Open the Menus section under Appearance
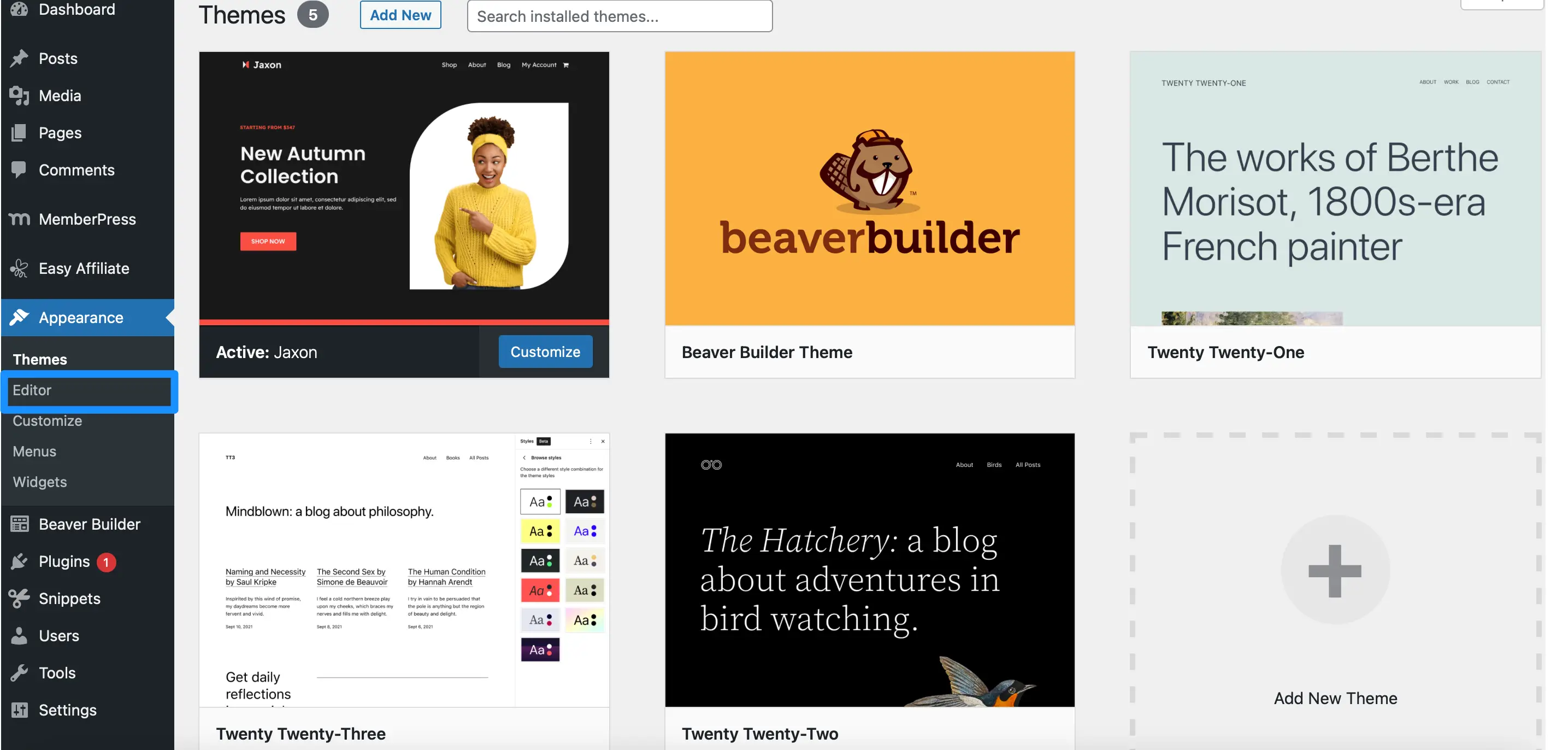This screenshot has width=1568, height=750. pos(34,450)
